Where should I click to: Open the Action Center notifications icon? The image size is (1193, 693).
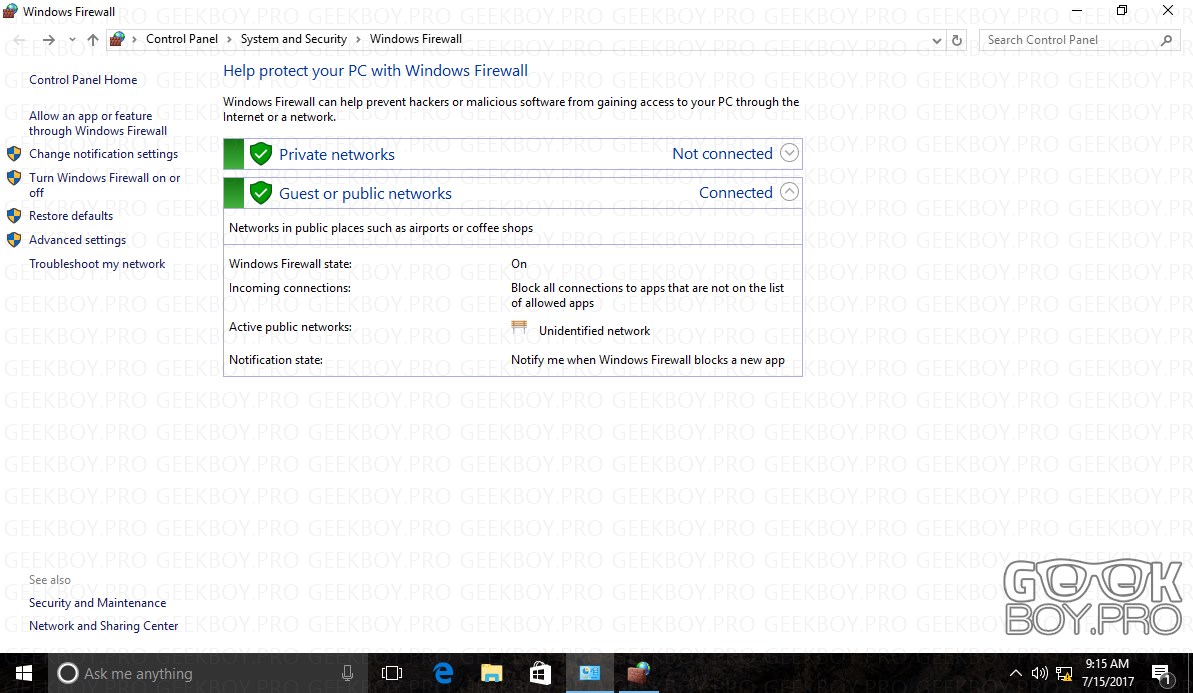tap(1161, 674)
